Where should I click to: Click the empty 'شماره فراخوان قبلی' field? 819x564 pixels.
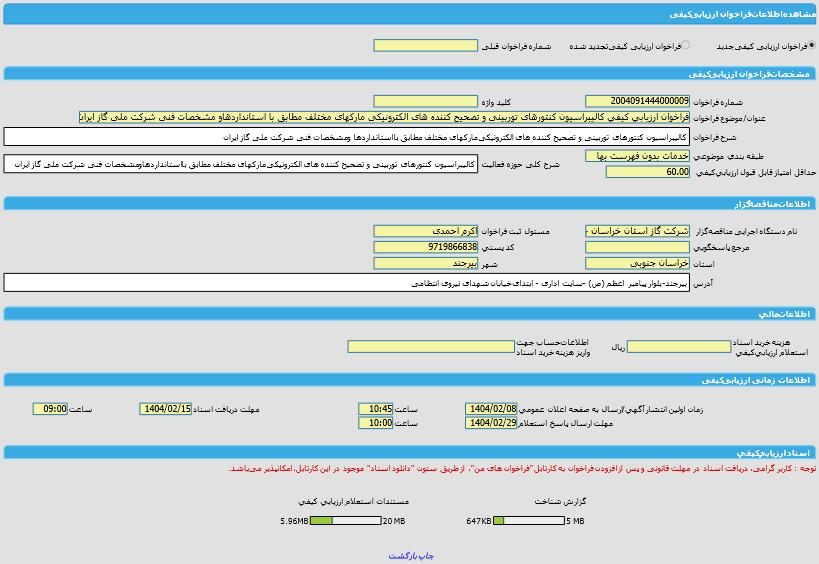(x=425, y=46)
